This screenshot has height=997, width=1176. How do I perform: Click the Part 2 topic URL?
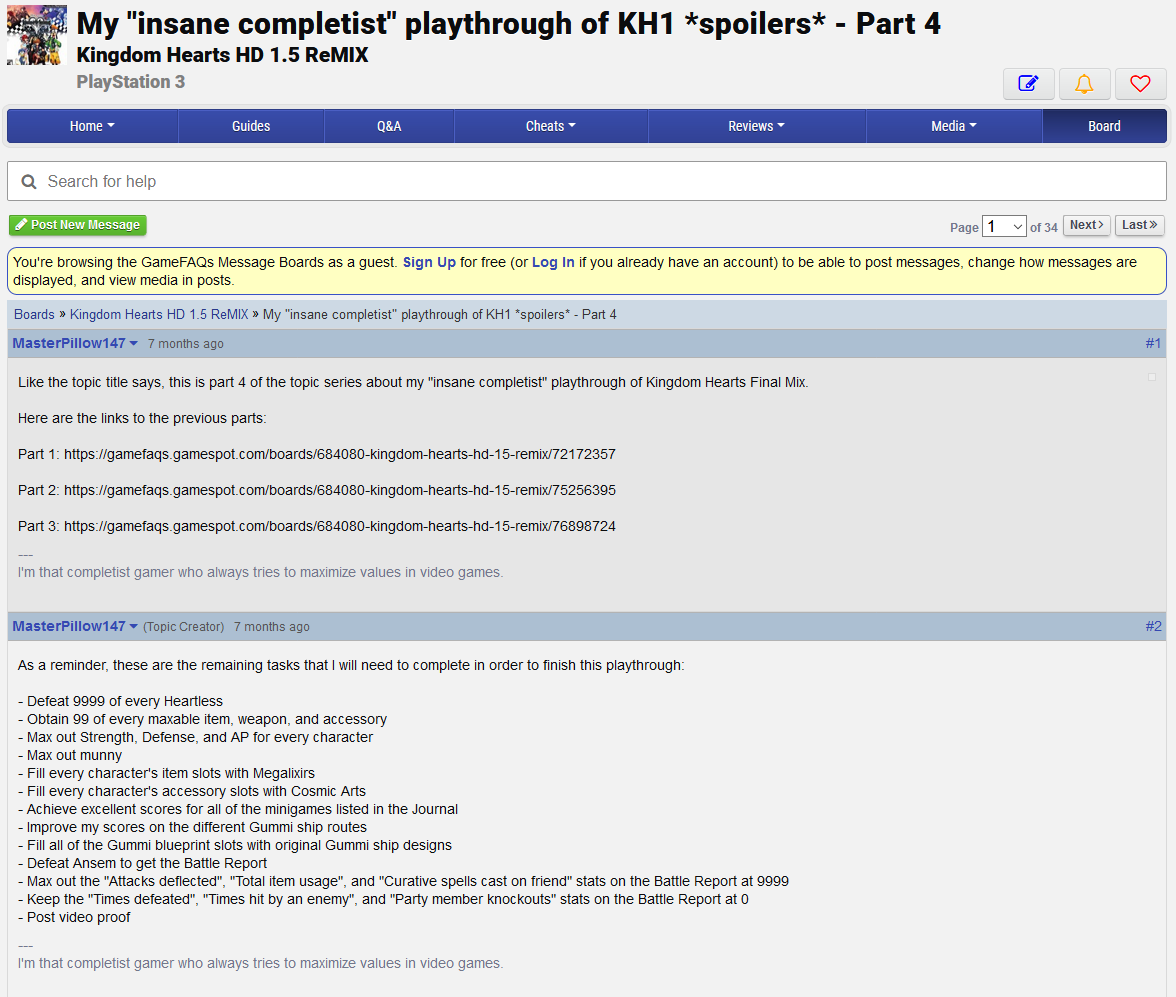[340, 491]
